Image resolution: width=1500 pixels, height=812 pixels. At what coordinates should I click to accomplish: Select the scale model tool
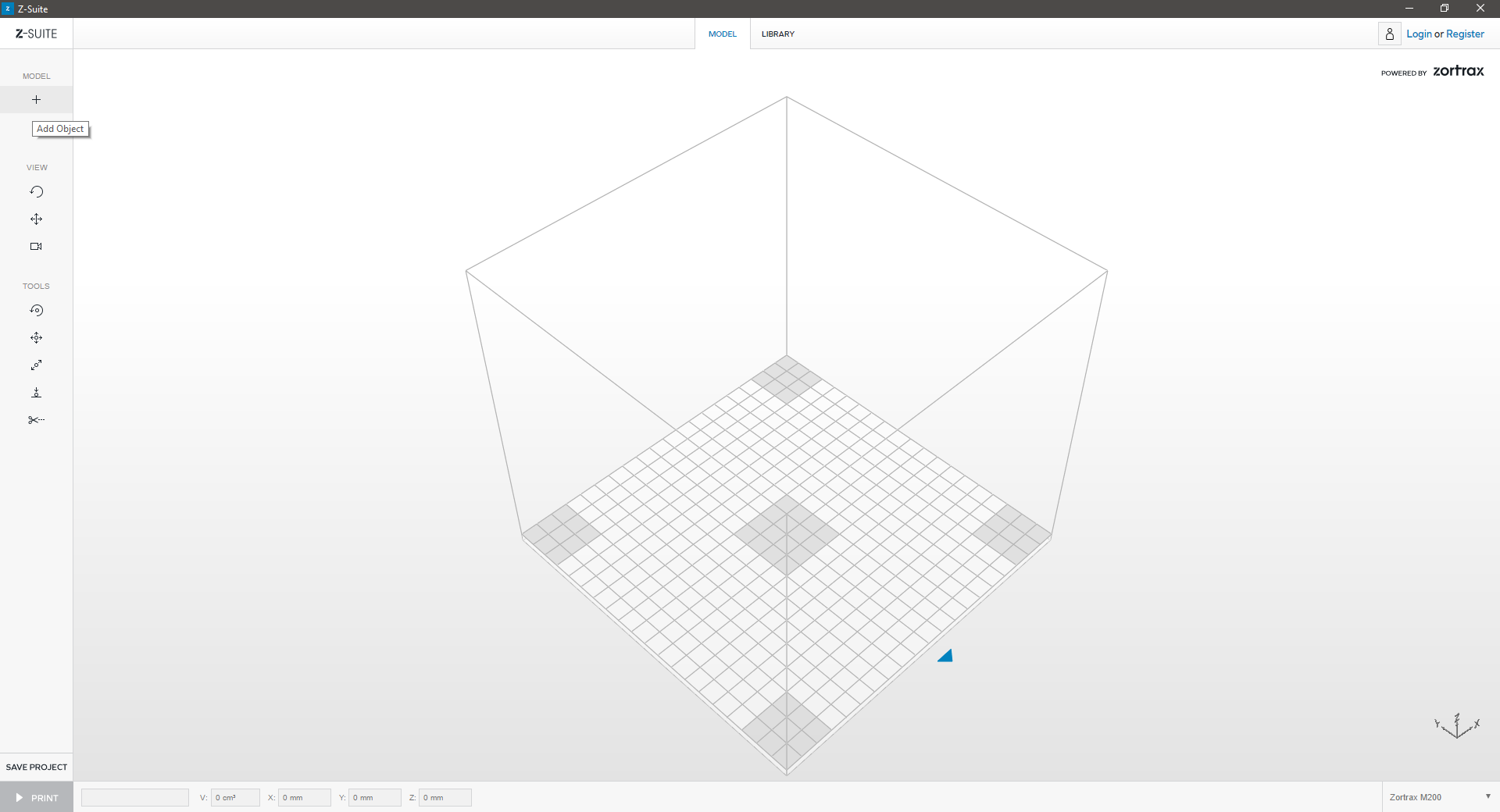point(36,365)
